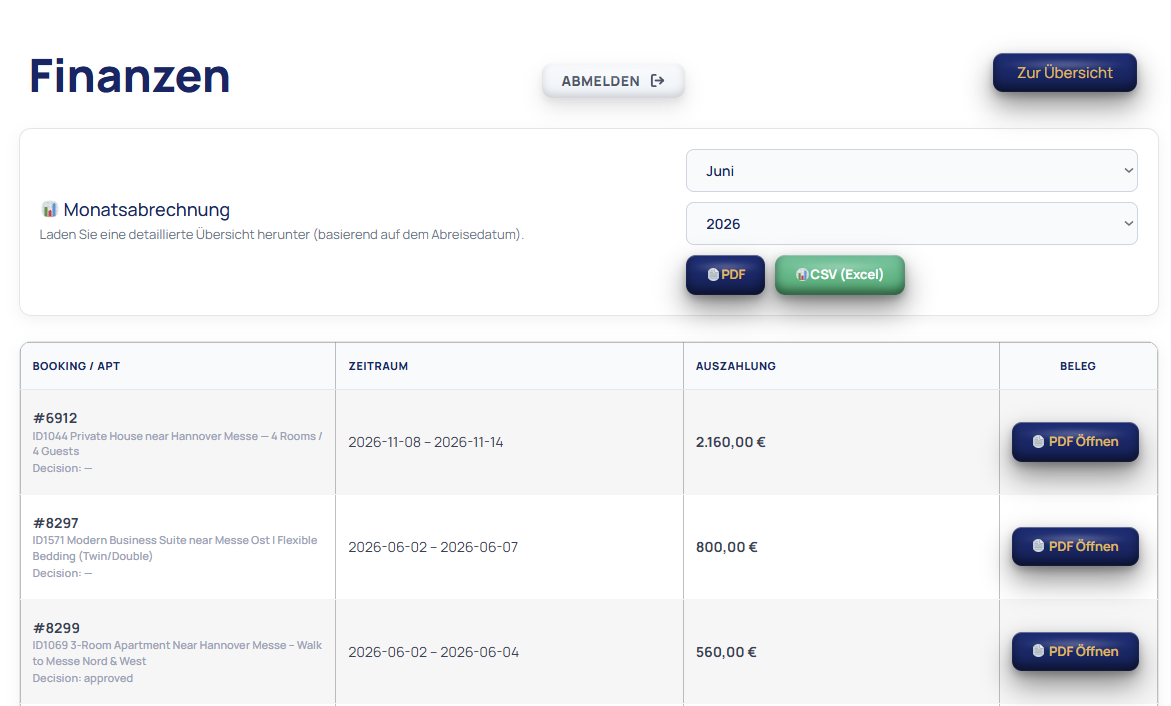The image size is (1171, 706).
Task: Click the Finanzen page heading
Action: (129, 75)
